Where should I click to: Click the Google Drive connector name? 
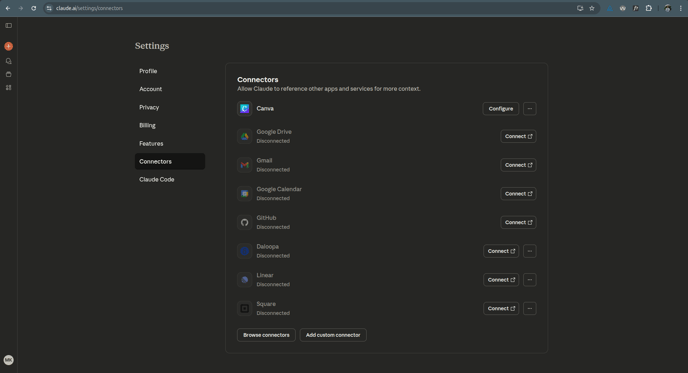[x=274, y=132]
